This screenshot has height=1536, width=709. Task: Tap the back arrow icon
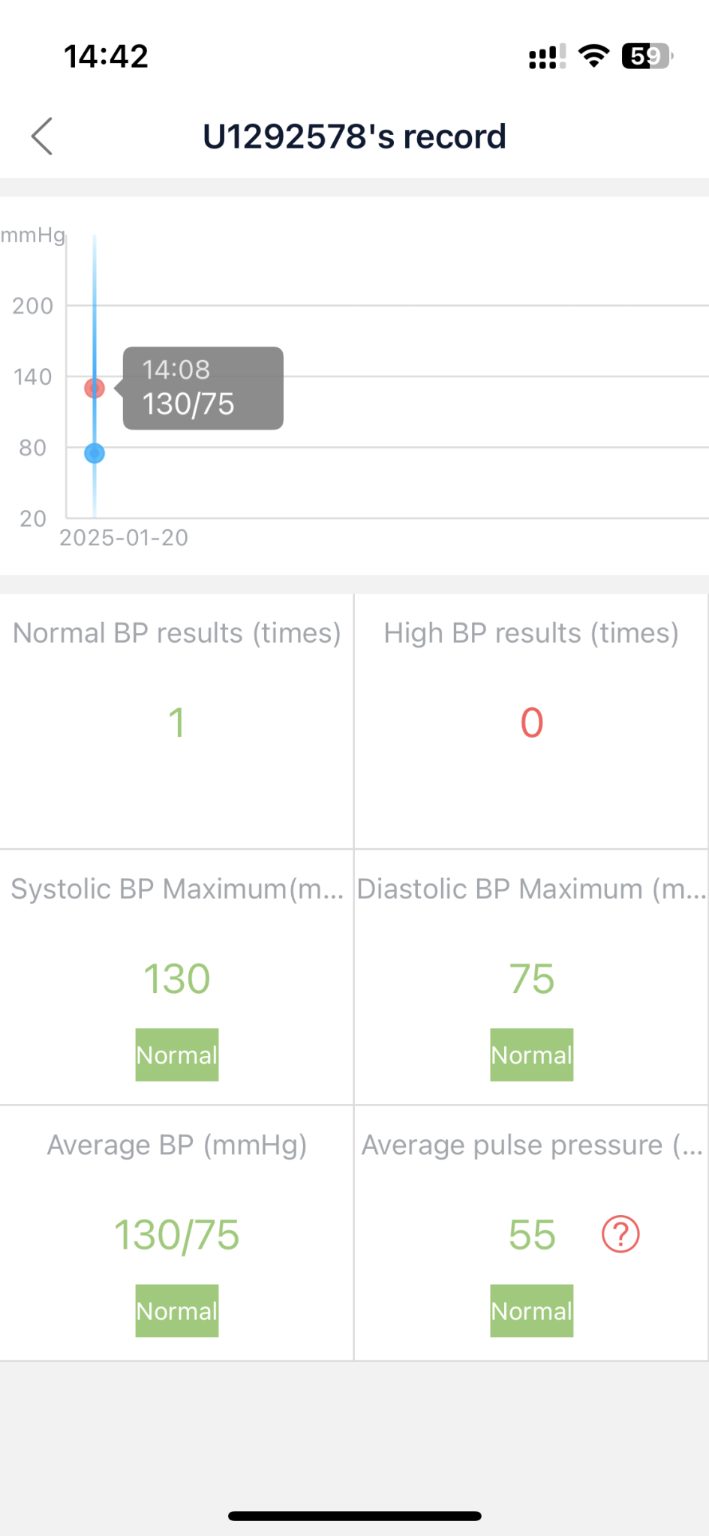click(x=41, y=136)
